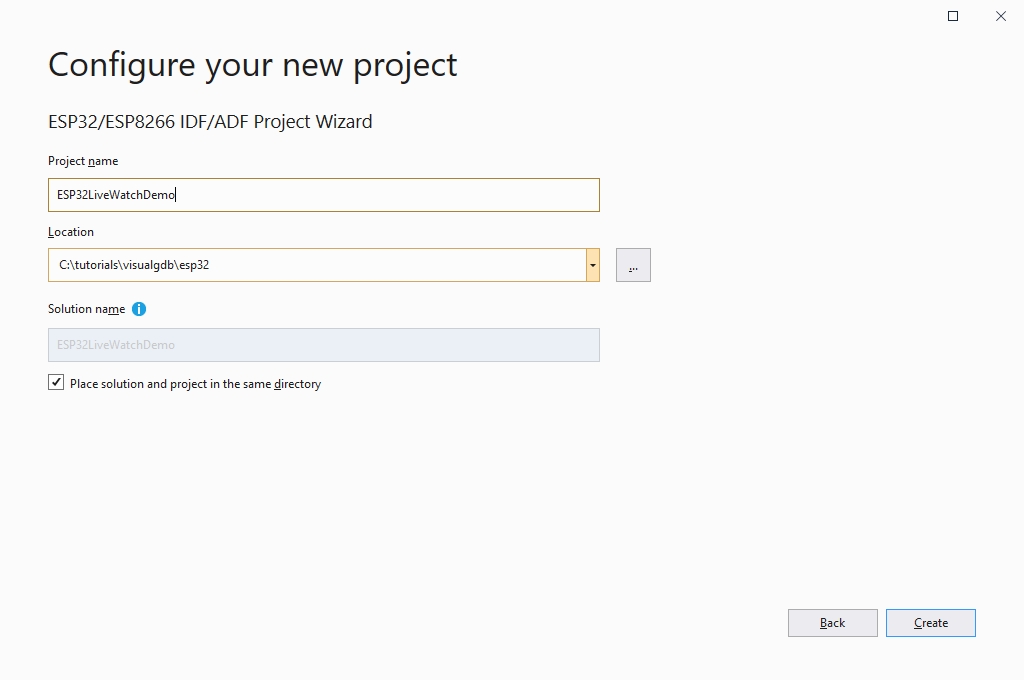The height and width of the screenshot is (680, 1024).
Task: Expand the Location dropdown arrow
Action: click(x=592, y=265)
